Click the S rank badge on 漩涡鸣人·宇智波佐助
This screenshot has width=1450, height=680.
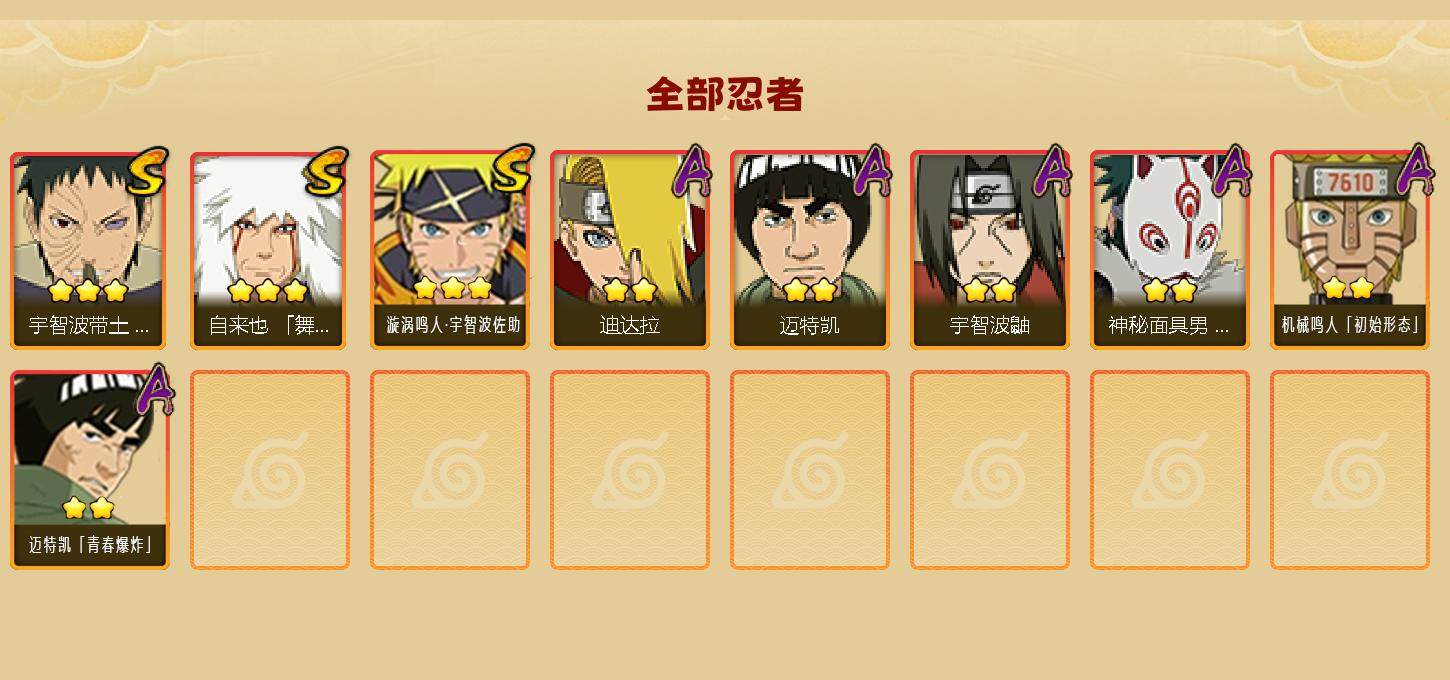tap(511, 170)
